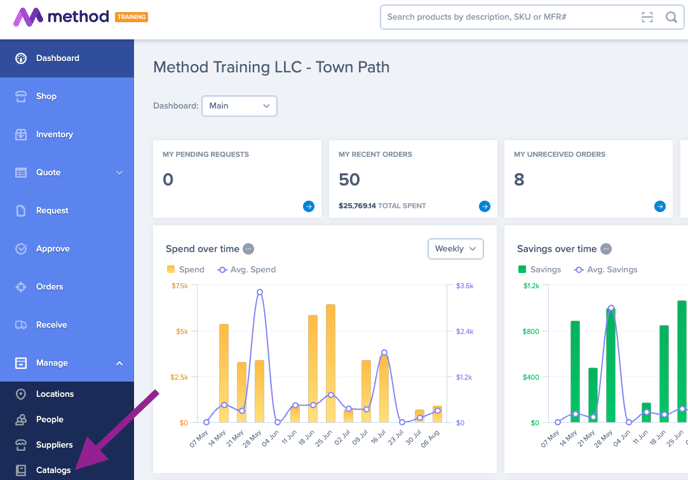The width and height of the screenshot is (688, 480).
Task: Click the '0' pending requests count
Action: (168, 179)
